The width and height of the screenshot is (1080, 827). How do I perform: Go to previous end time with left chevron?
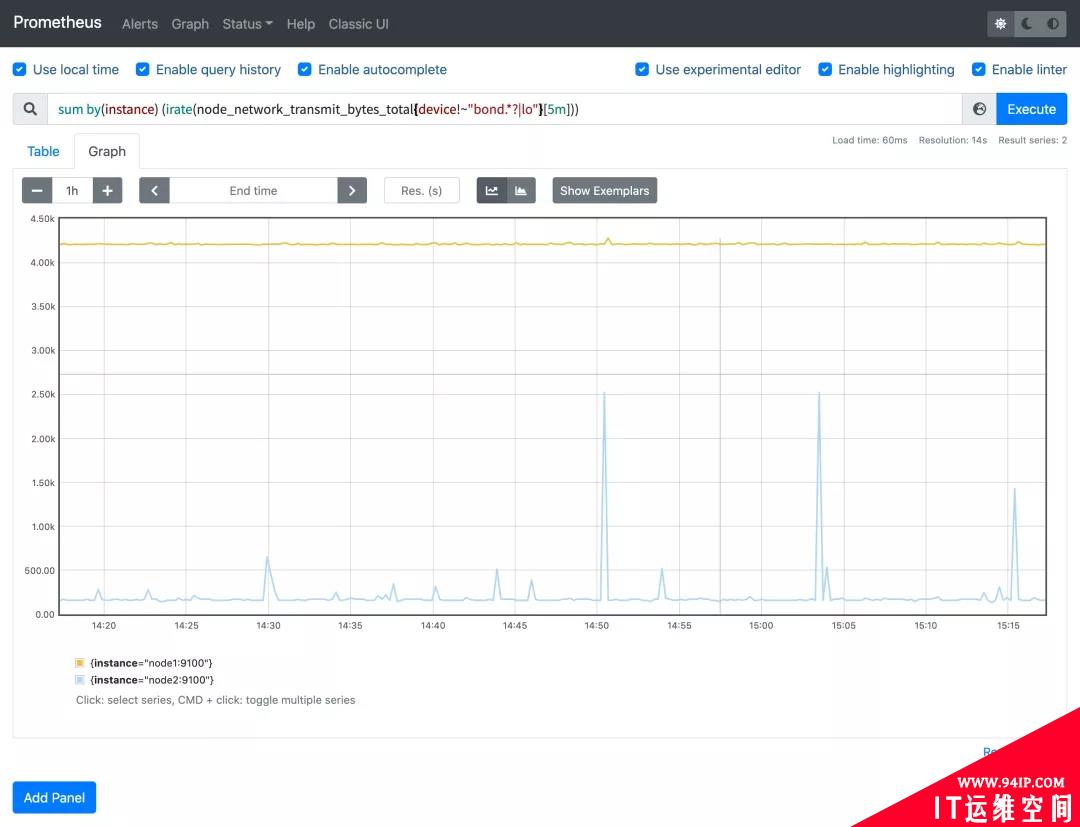154,191
